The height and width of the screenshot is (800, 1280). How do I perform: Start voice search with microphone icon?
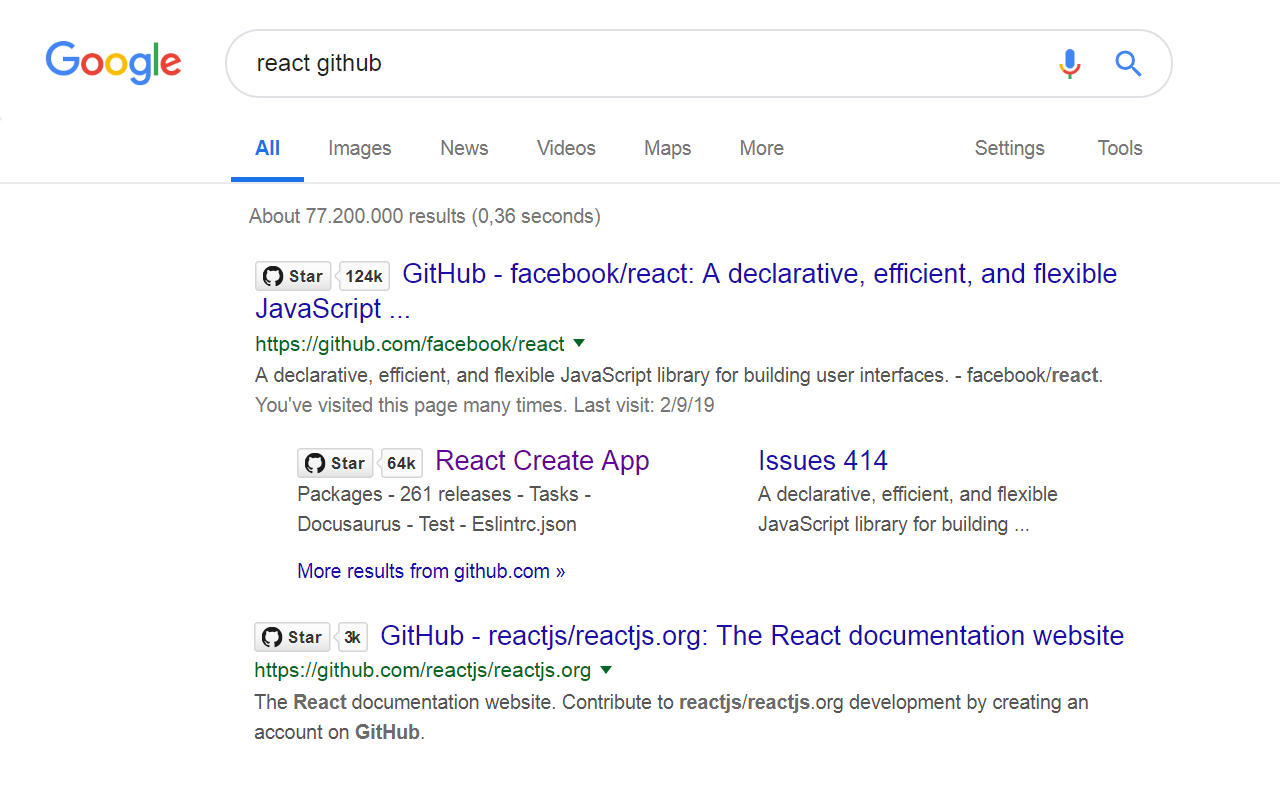pos(1069,64)
